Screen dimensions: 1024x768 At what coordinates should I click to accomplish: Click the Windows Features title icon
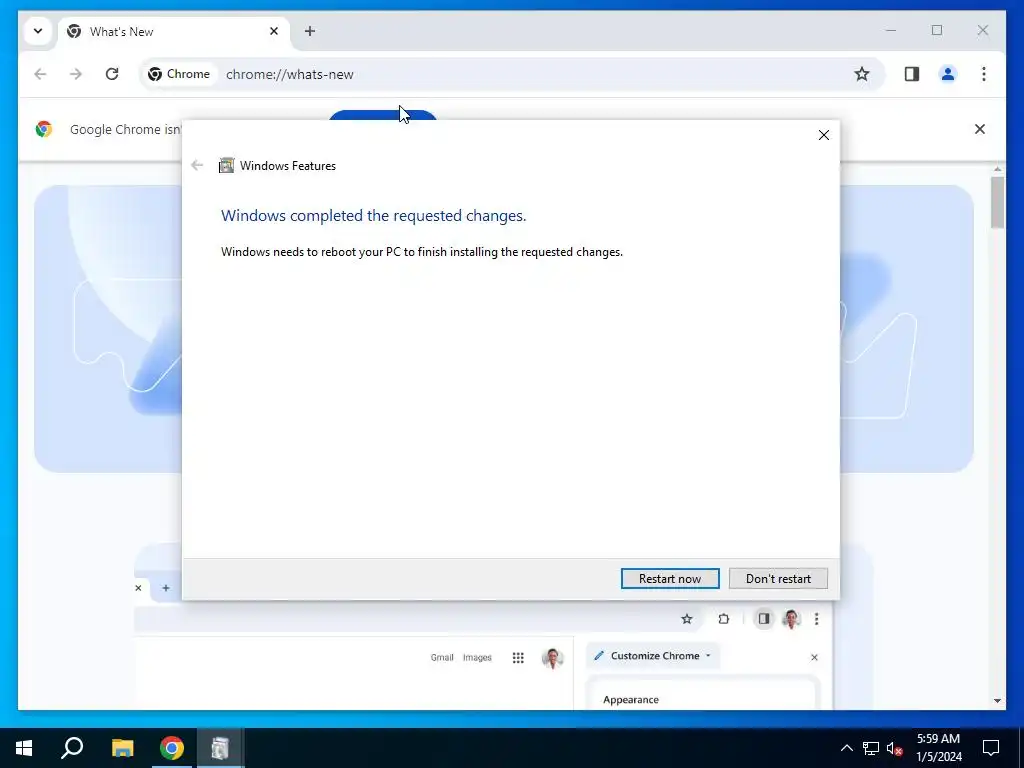(x=226, y=165)
